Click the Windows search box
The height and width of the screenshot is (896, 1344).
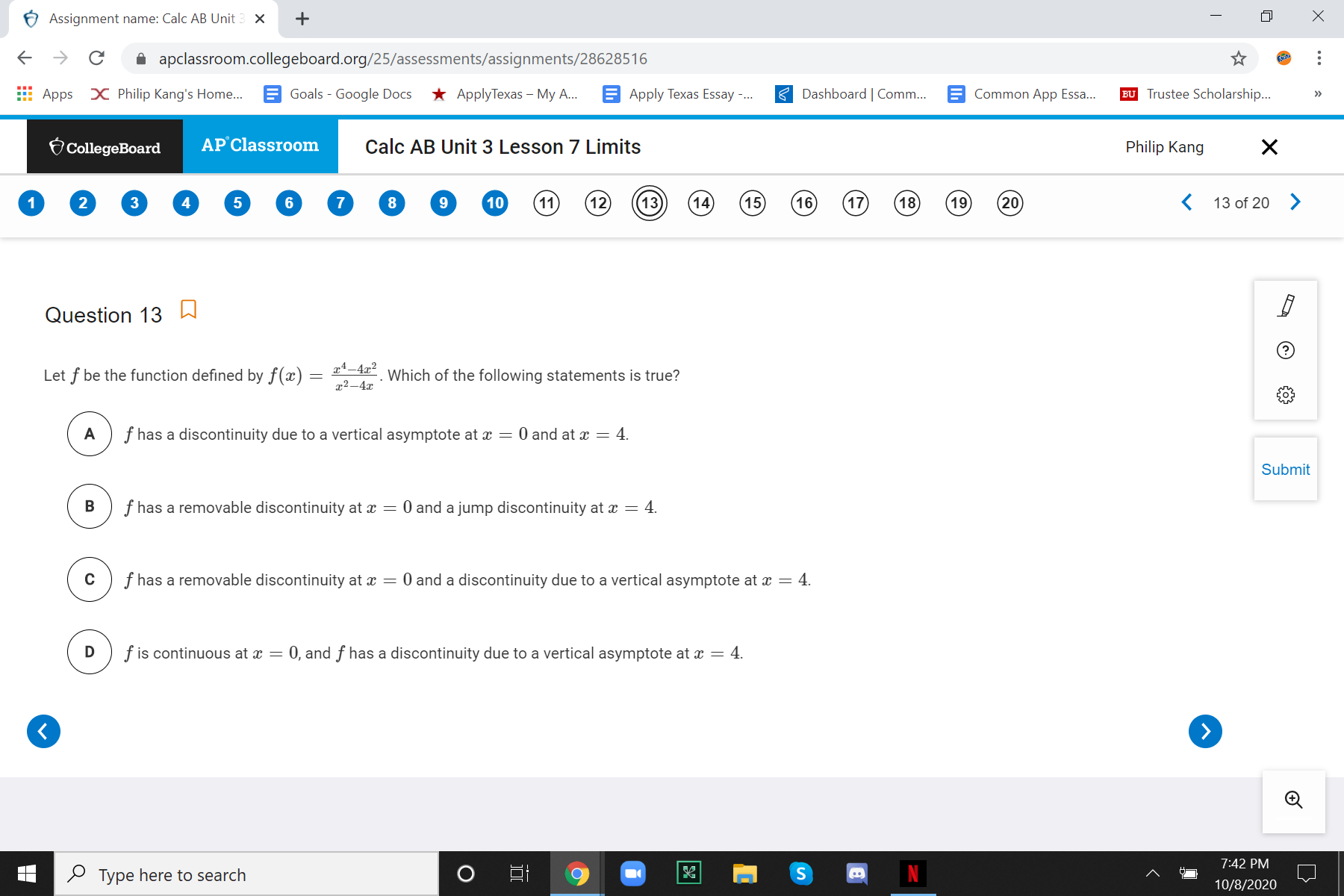(246, 874)
